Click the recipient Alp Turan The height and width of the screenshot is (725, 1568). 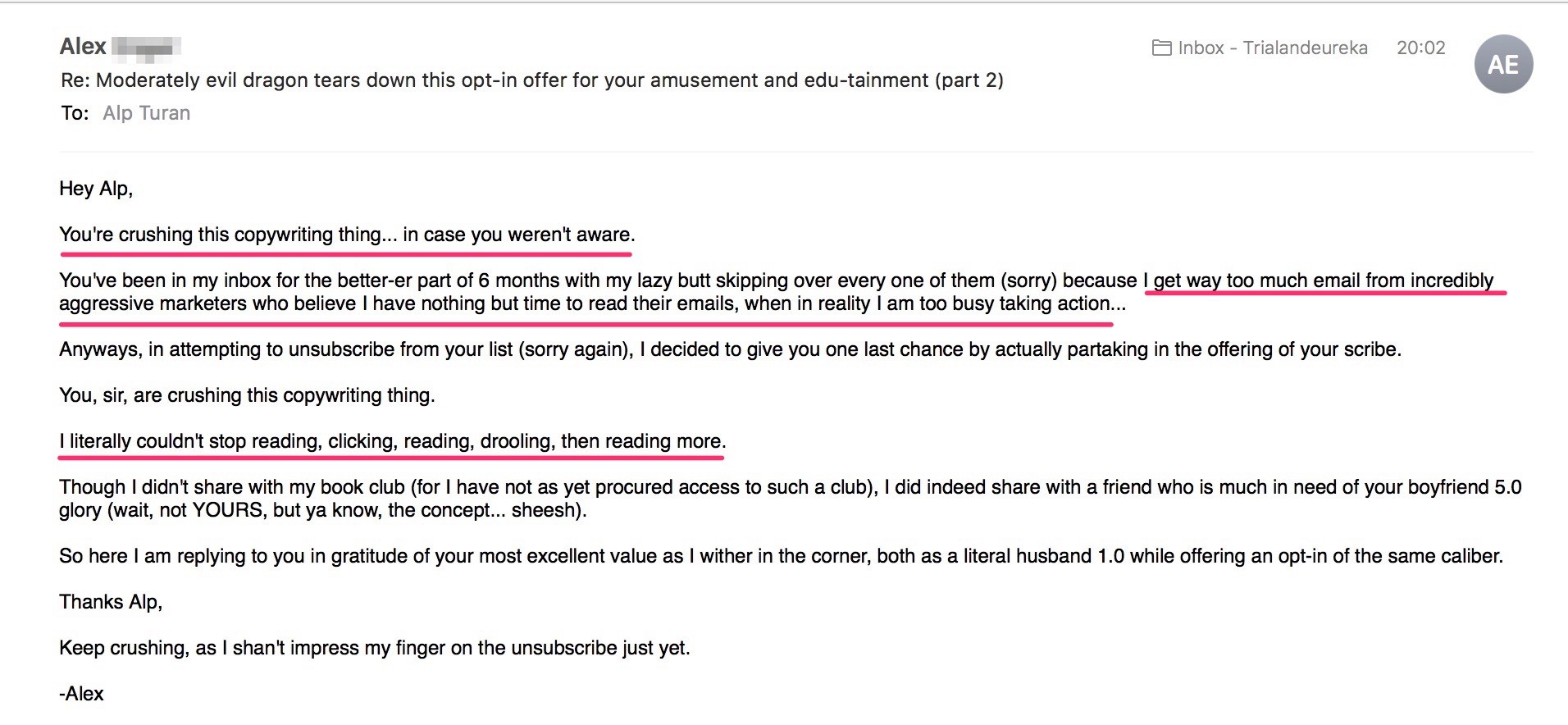[147, 113]
